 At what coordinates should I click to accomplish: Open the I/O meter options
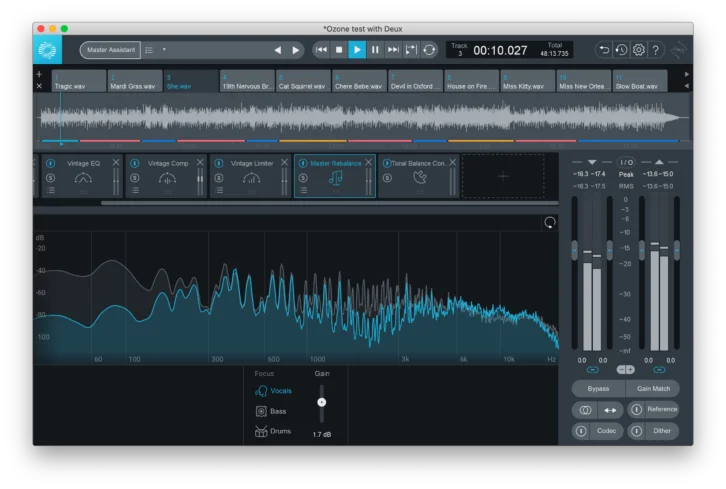tap(626, 163)
